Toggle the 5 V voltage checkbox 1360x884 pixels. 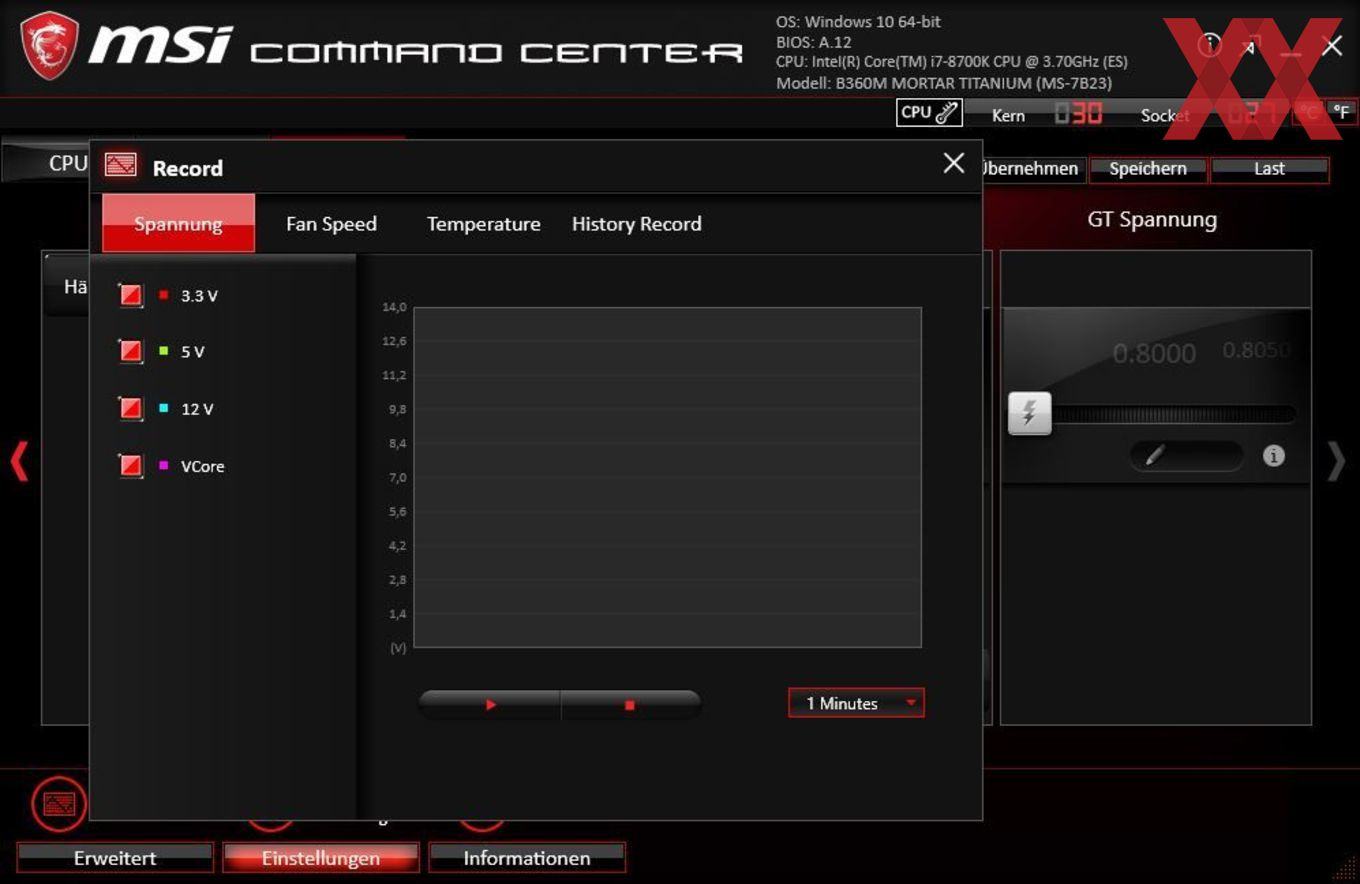131,351
